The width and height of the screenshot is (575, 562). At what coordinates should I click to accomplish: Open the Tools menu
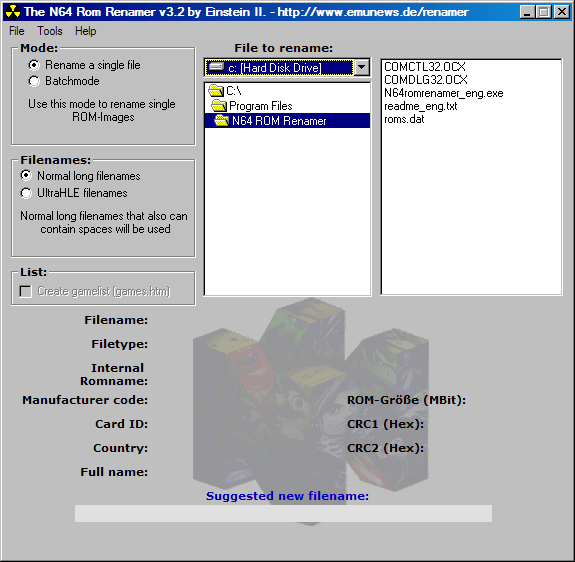50,31
